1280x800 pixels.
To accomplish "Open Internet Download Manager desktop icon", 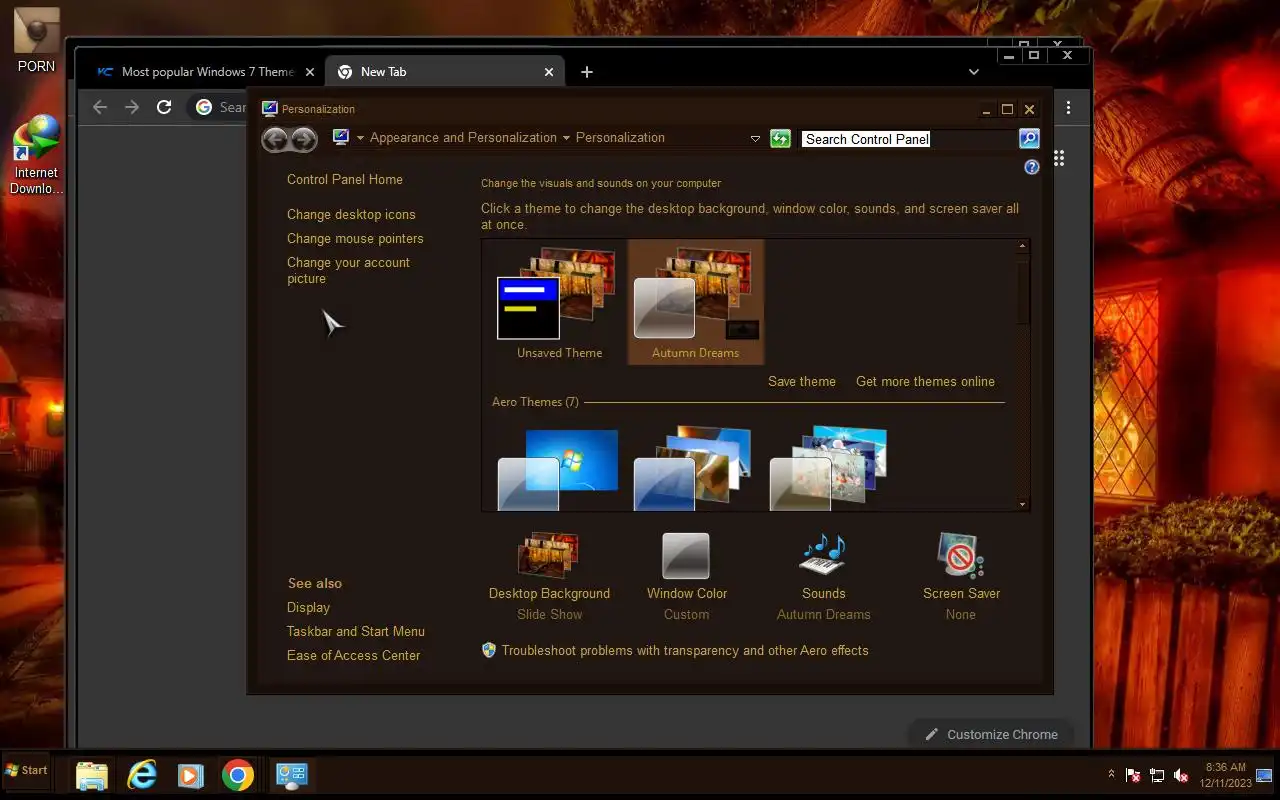I will pos(37,155).
